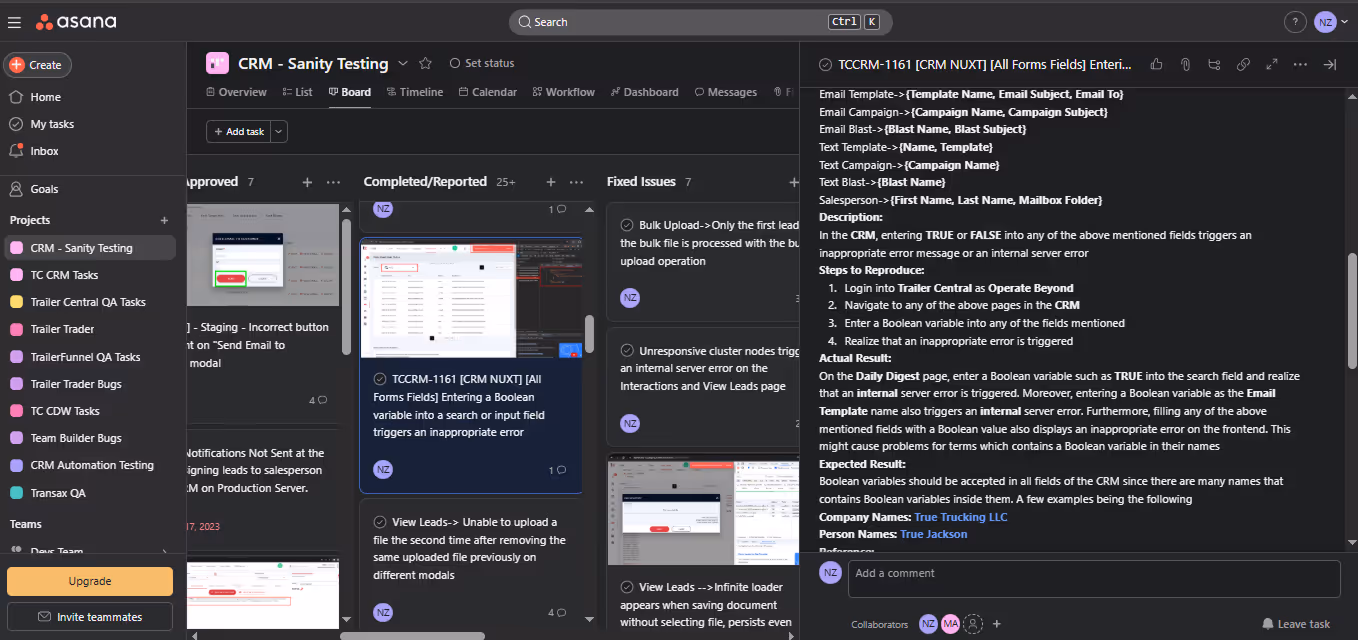The image size is (1358, 640).
Task: Click MA collaborator avatar
Action: coord(950,624)
